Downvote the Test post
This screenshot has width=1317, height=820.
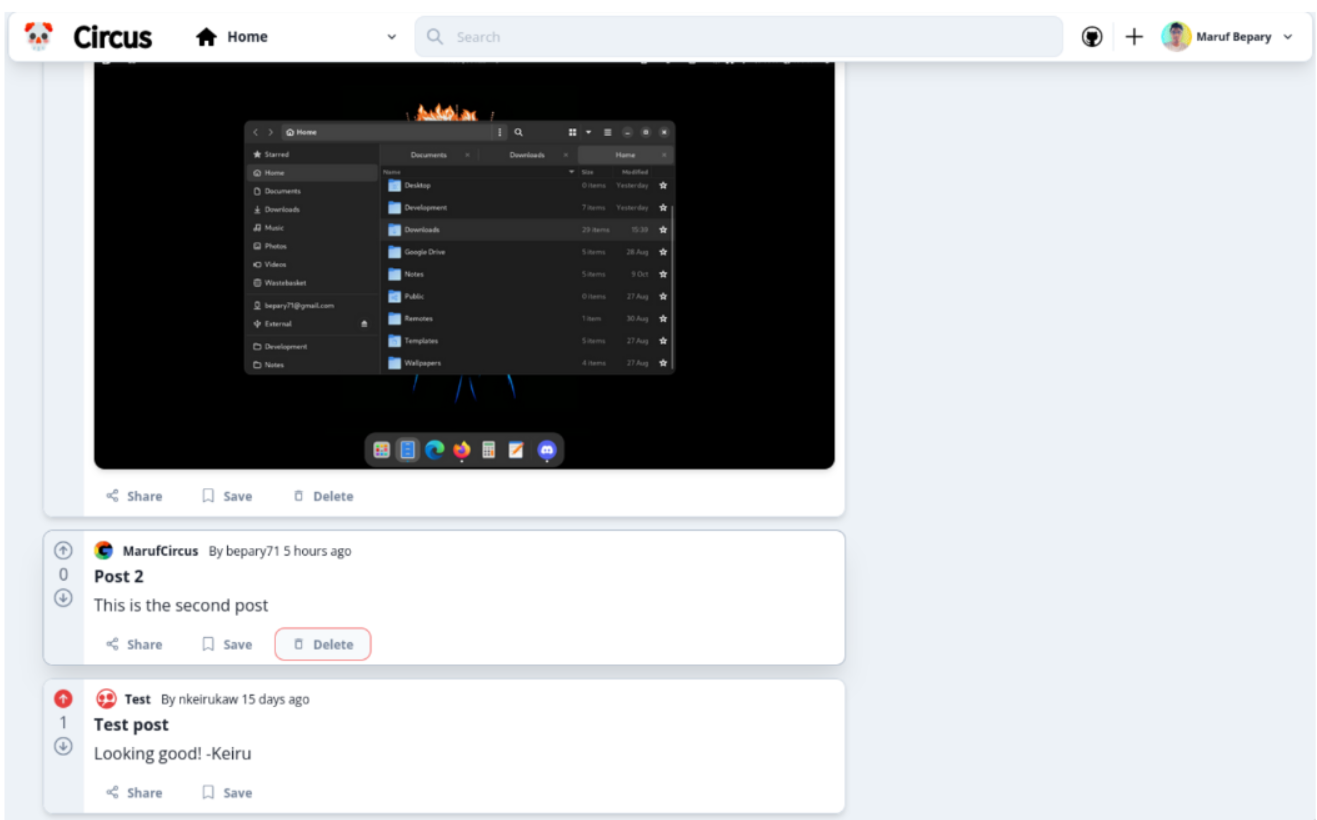[63, 746]
